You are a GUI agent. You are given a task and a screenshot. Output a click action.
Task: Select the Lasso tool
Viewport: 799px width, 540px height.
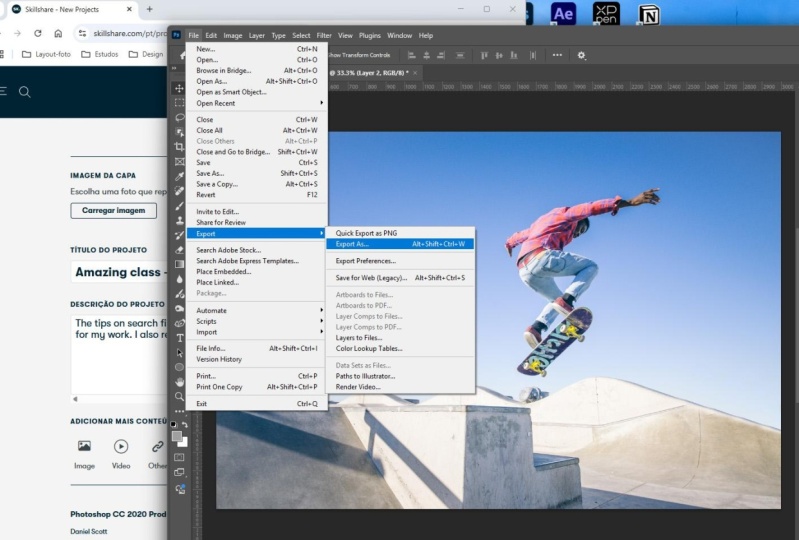click(x=179, y=118)
